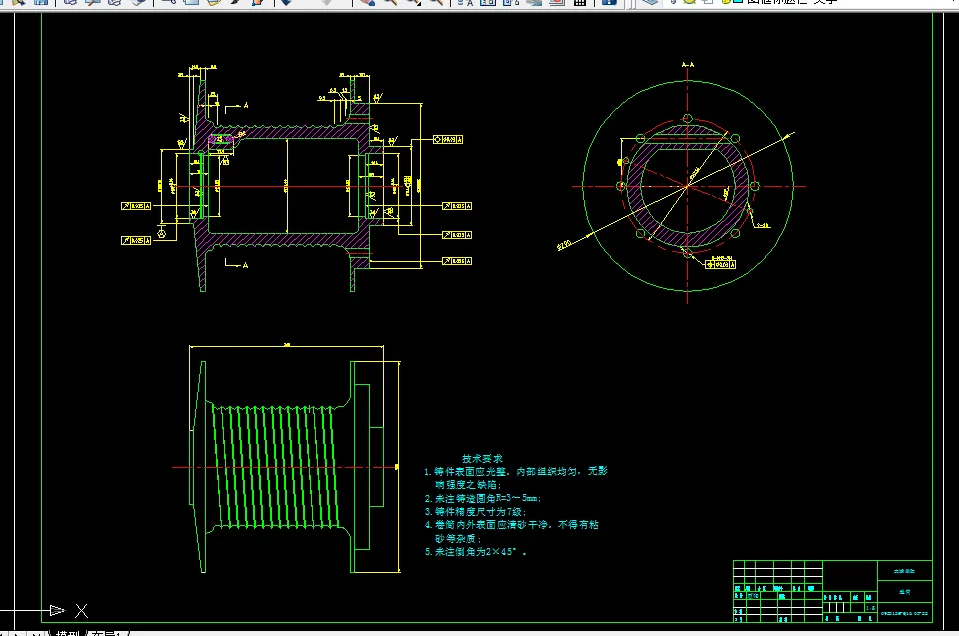Expand the Zoom Window flyout
This screenshot has width=959, height=636.
(413, 2)
